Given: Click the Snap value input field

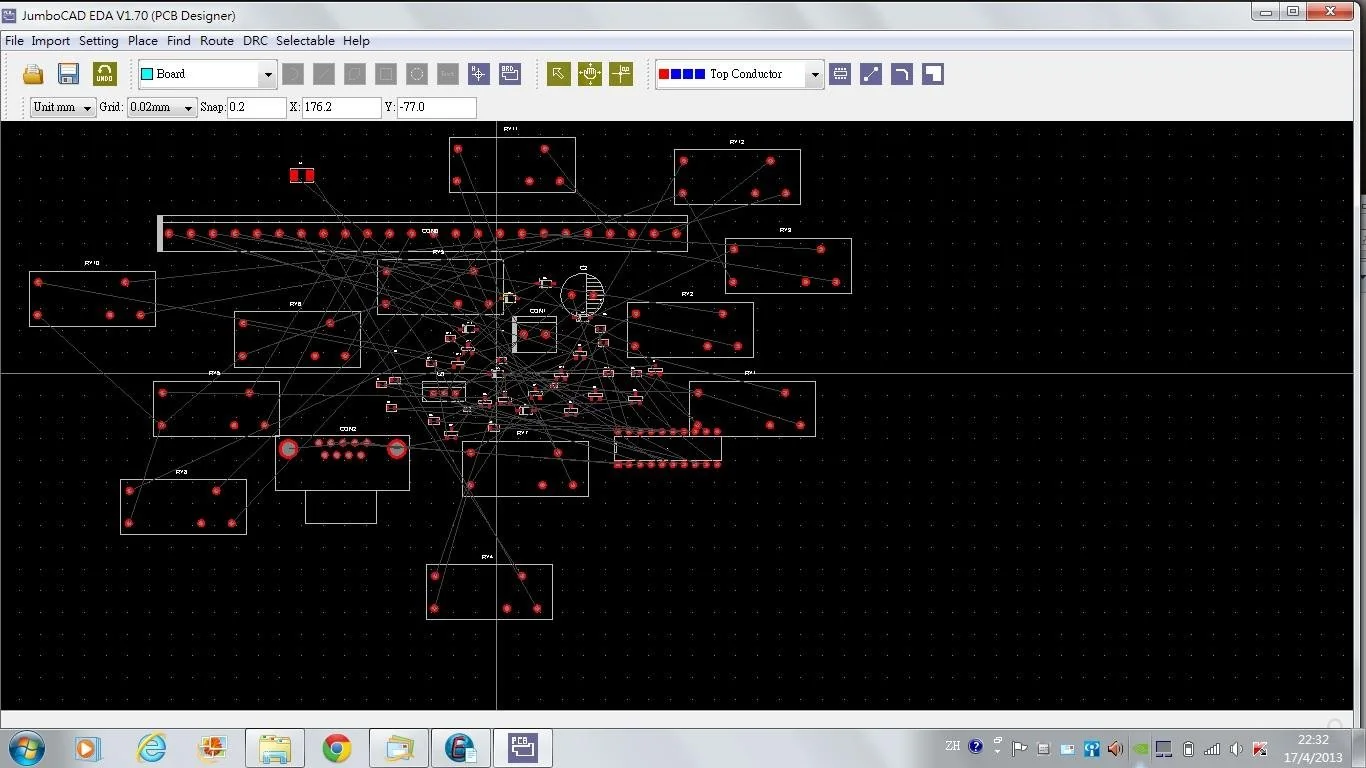Looking at the screenshot, I should pyautogui.click(x=256, y=107).
